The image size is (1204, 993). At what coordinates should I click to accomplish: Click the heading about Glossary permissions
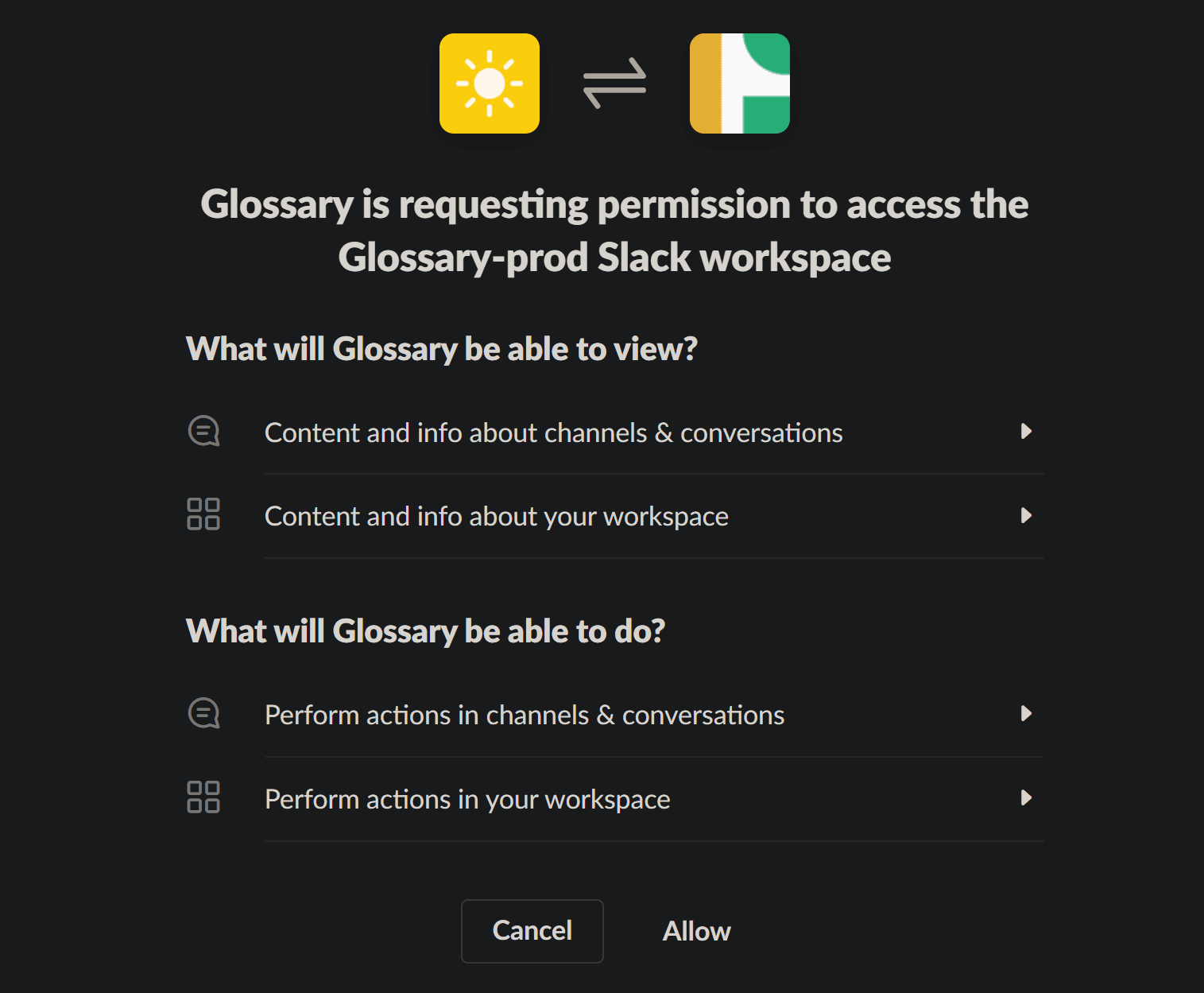point(614,231)
